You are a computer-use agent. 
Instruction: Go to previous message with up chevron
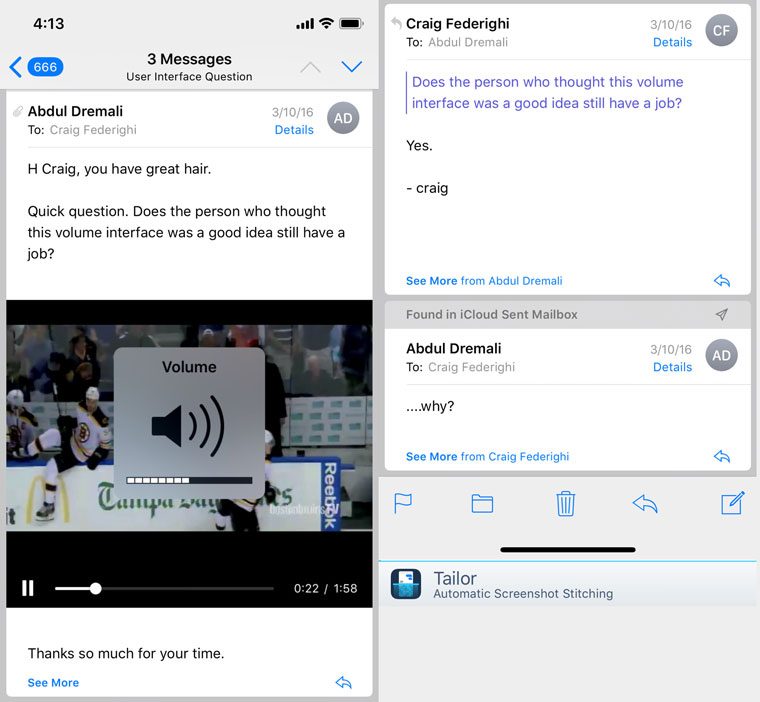[x=310, y=67]
